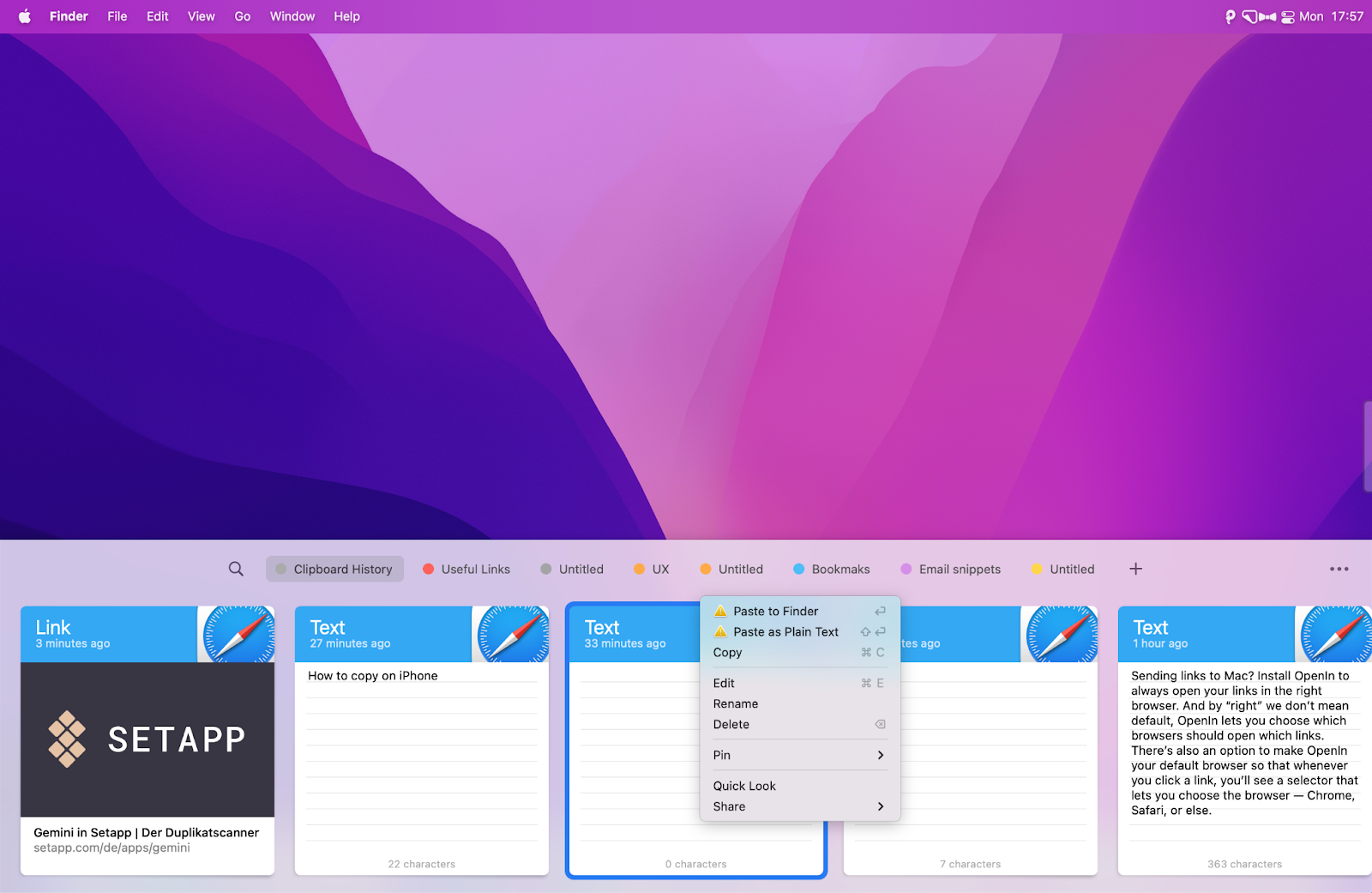The width and height of the screenshot is (1372, 893).
Task: Click the Safari icon on the 1-hour-old Text card
Action: 1336,634
